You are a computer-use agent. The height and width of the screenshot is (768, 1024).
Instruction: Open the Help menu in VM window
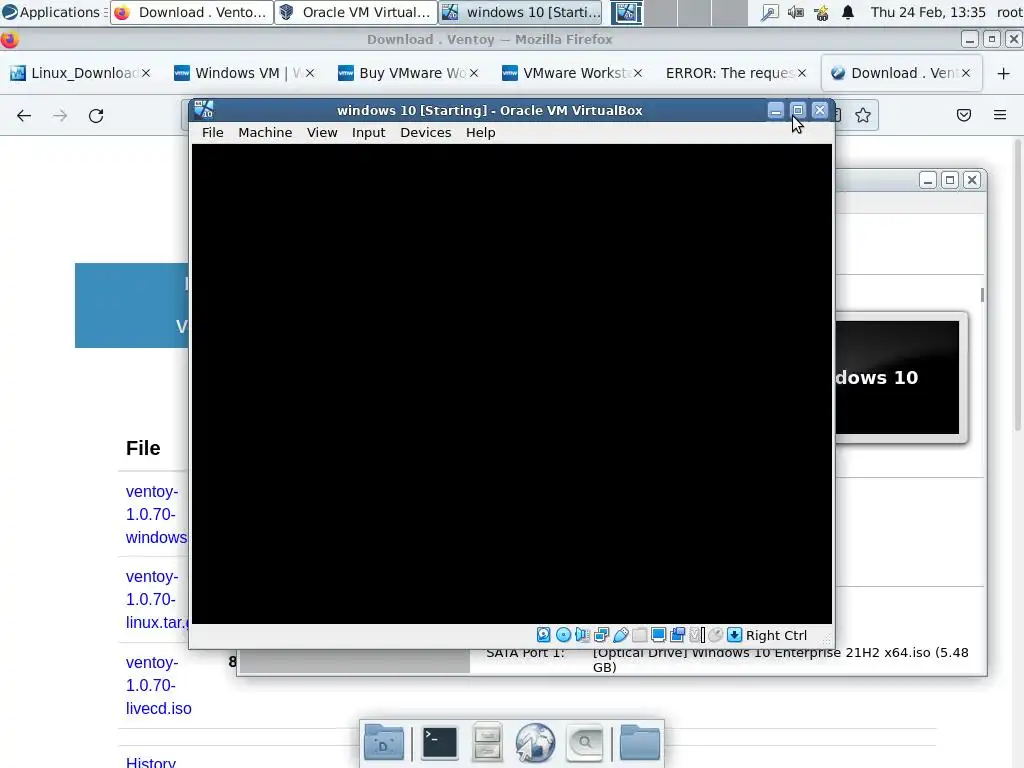click(x=480, y=133)
